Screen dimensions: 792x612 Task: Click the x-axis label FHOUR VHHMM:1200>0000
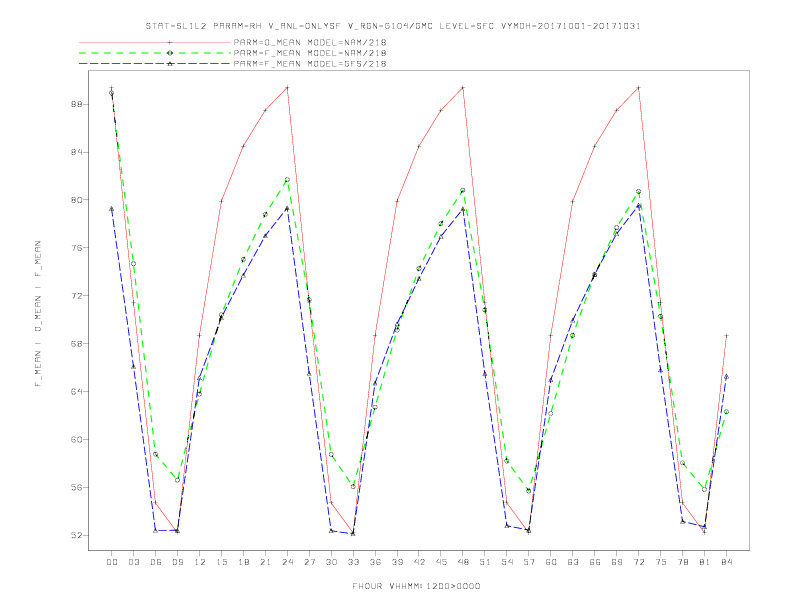click(416, 586)
